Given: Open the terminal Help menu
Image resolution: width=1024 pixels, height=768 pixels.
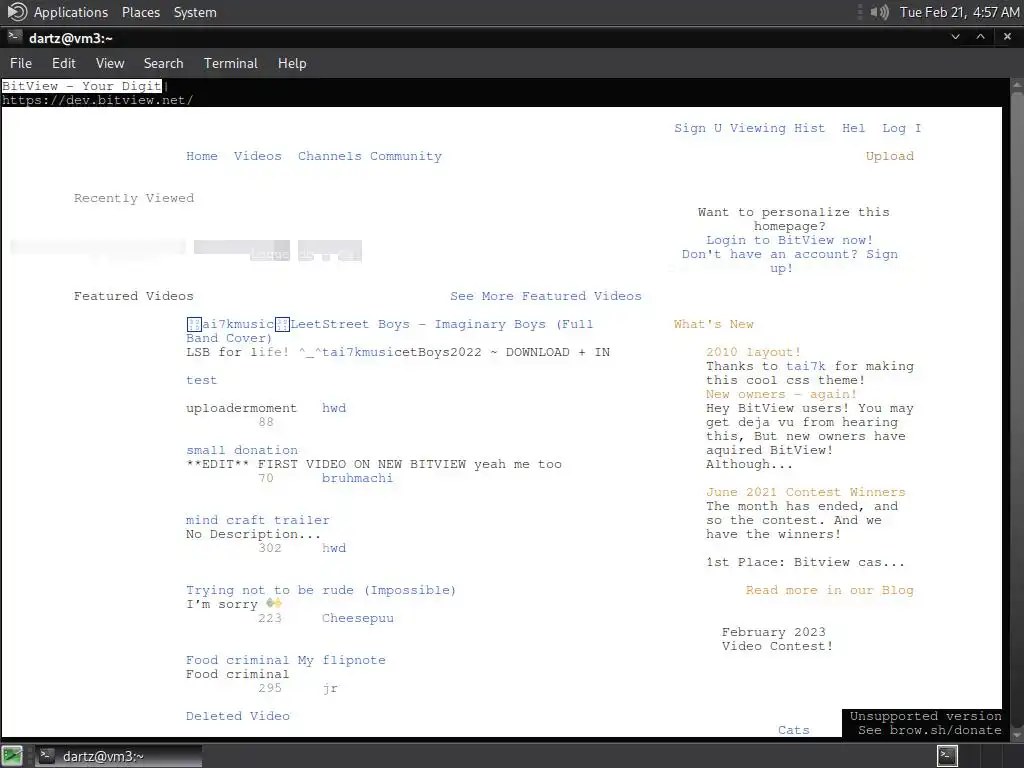Looking at the screenshot, I should tap(292, 63).
